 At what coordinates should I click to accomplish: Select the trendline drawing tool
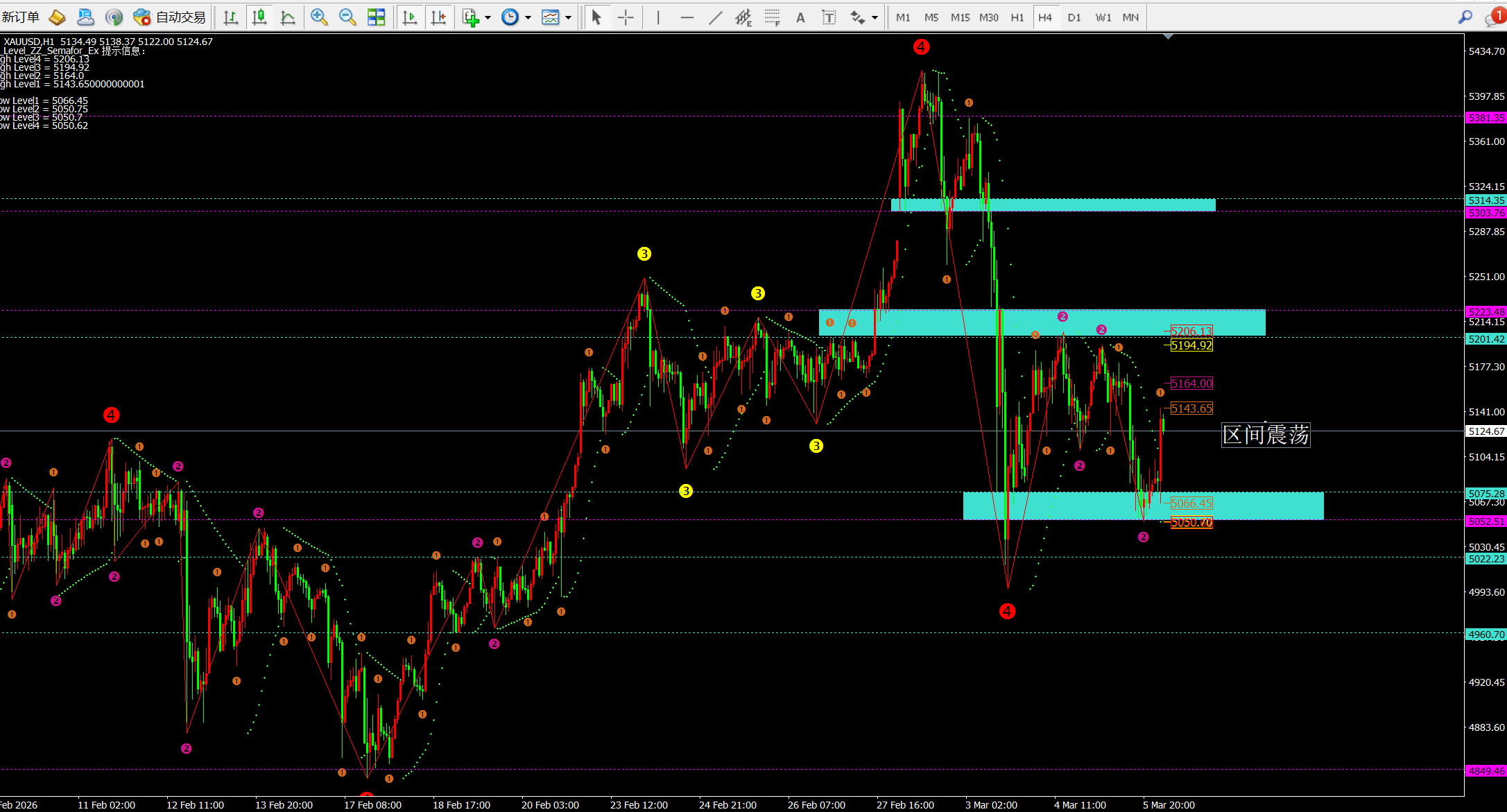[715, 17]
